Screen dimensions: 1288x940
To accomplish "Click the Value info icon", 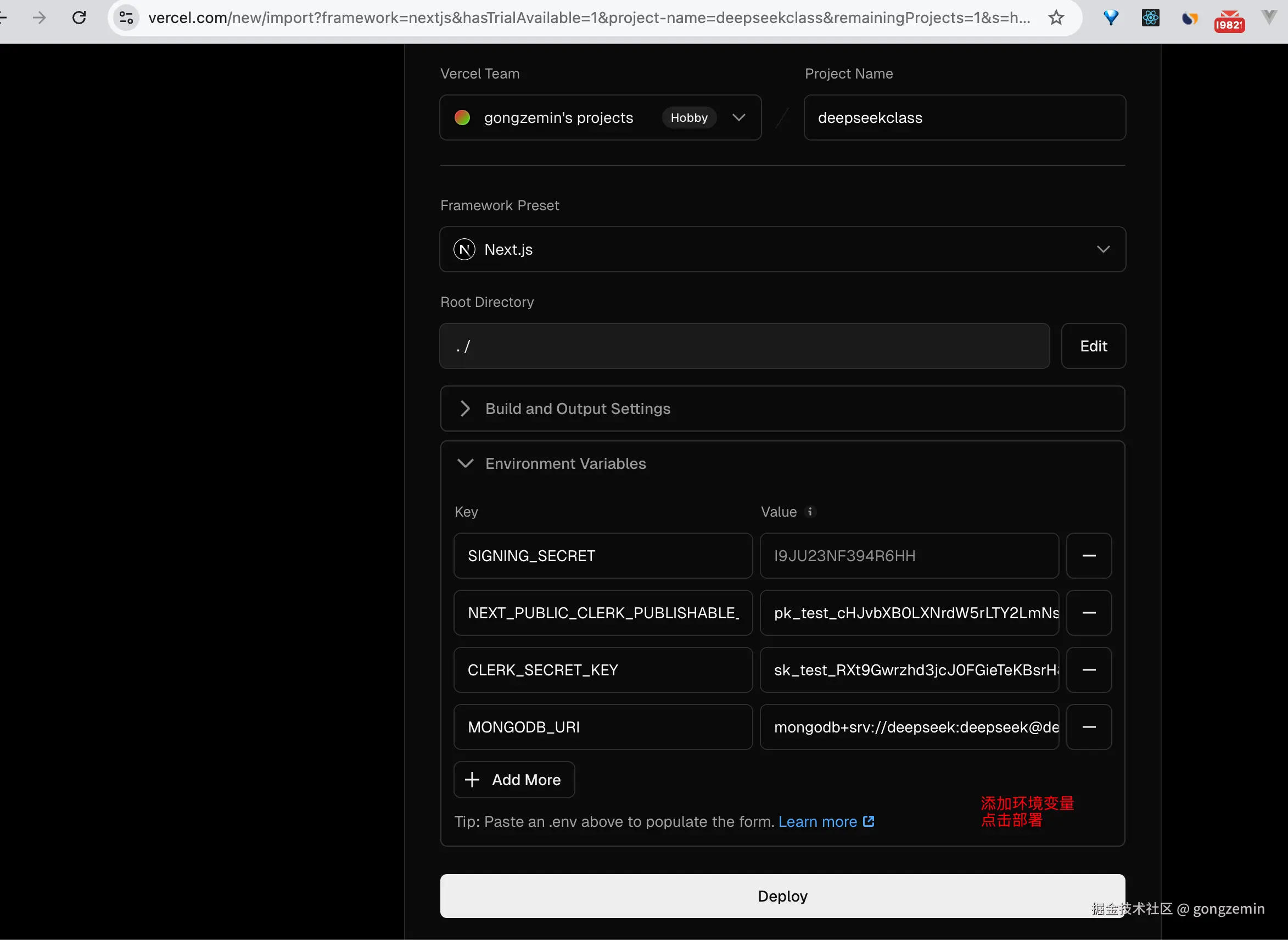I will pyautogui.click(x=810, y=512).
